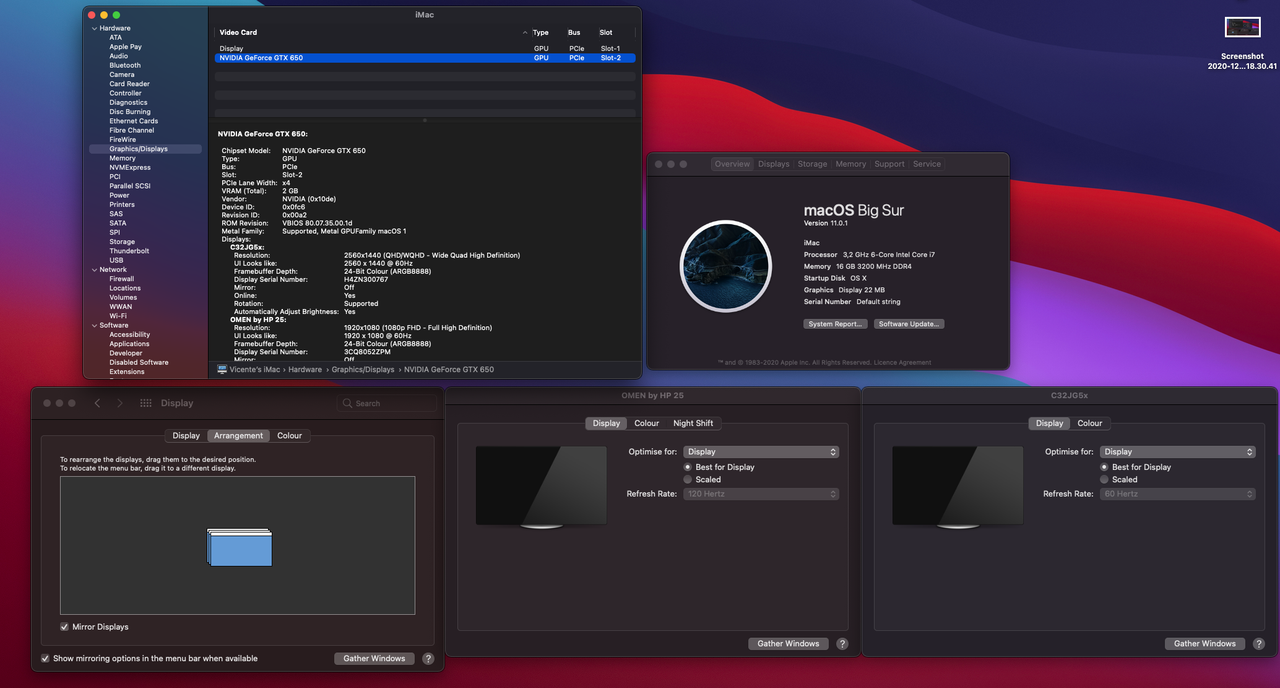The width and height of the screenshot is (1280, 688).
Task: Select Apple Pay in the Hardware list
Action: 125,47
